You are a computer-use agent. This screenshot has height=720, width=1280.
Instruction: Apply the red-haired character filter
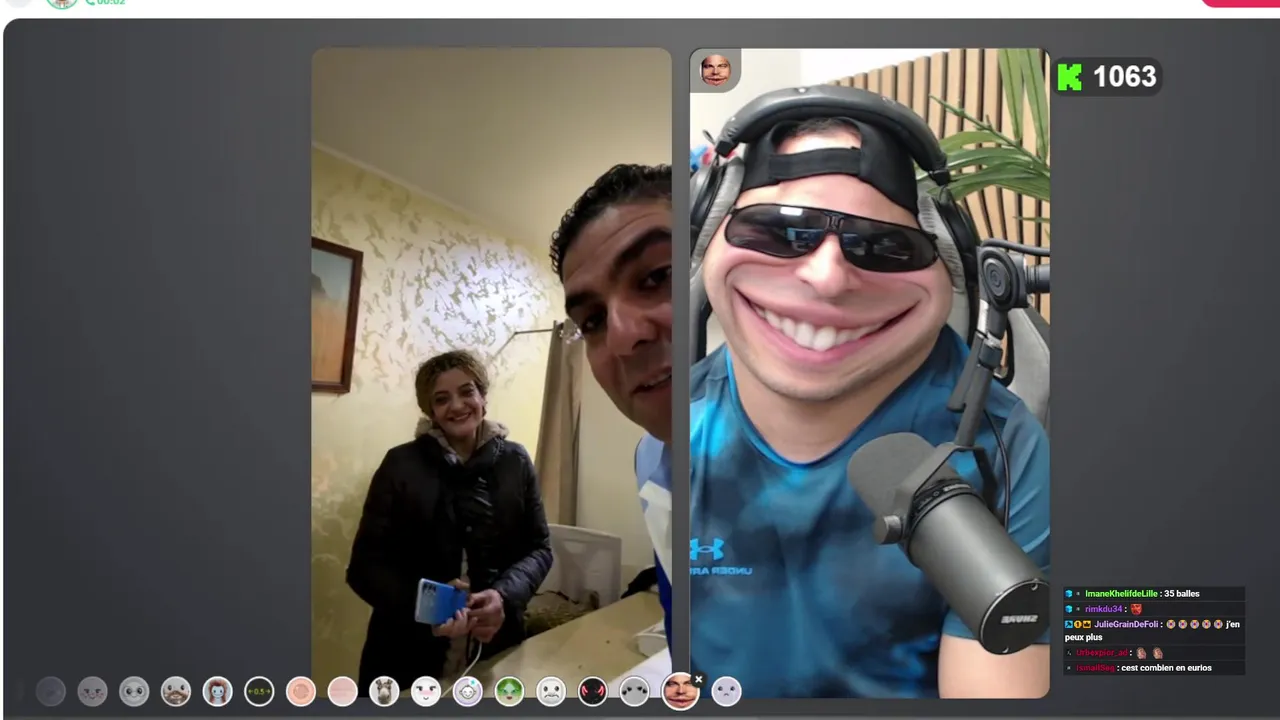coord(217,691)
